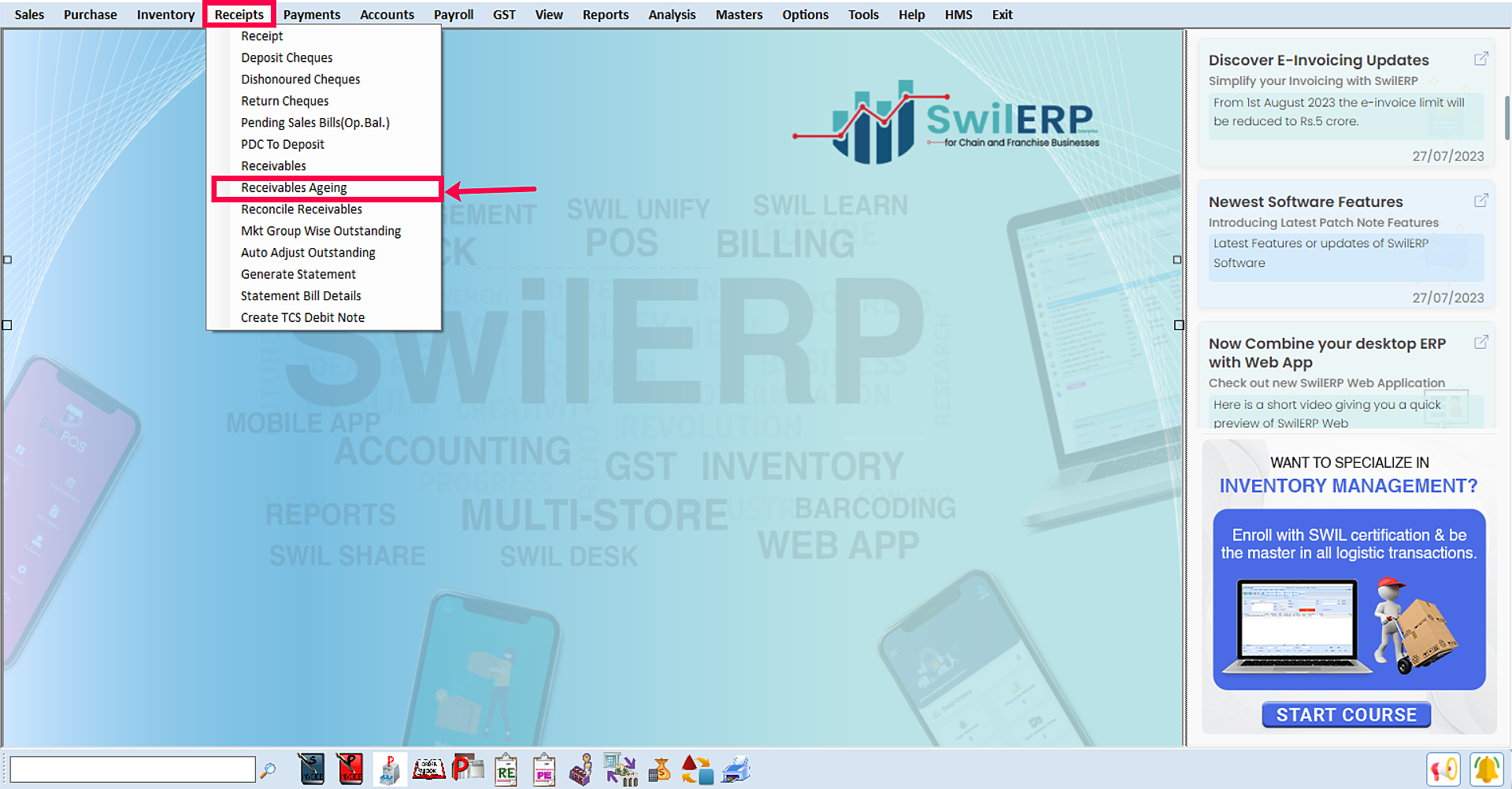The height and width of the screenshot is (789, 1512).
Task: Select Receipt from the Receipts dropdown
Action: point(324,36)
